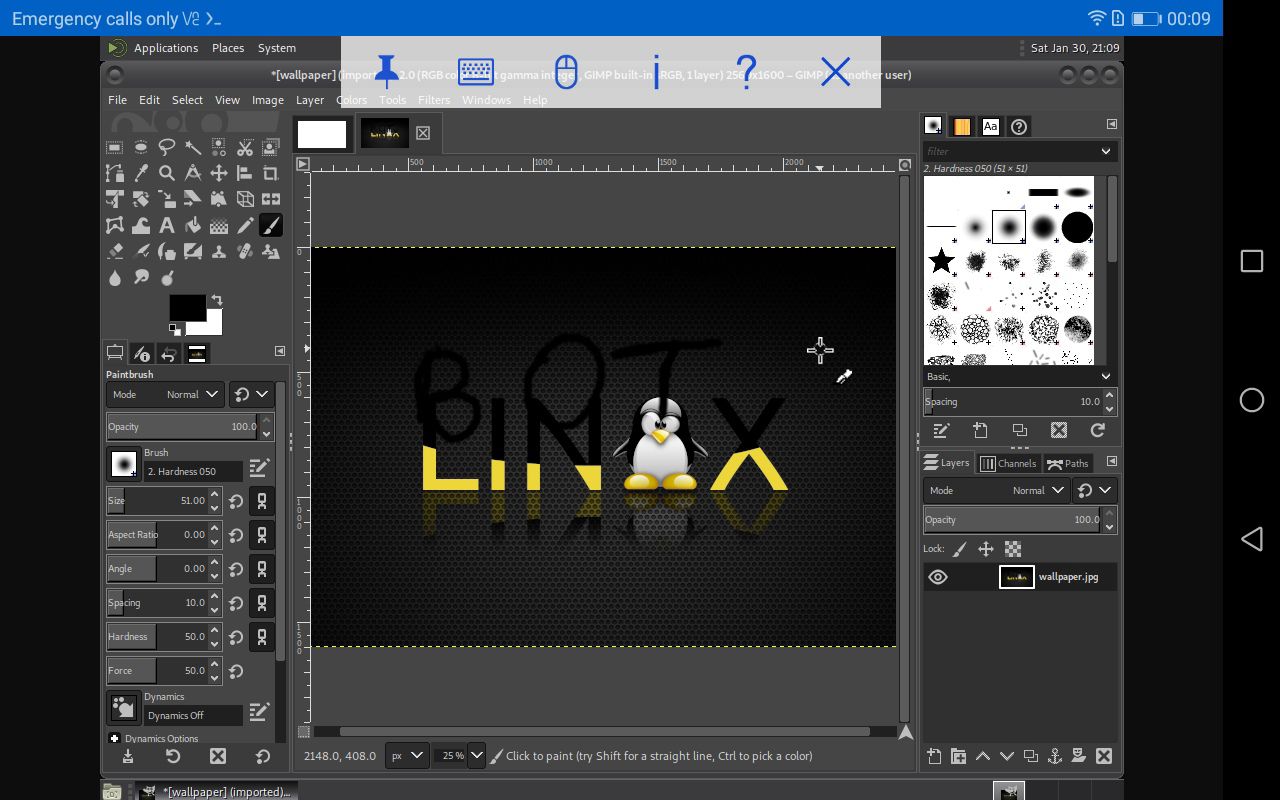This screenshot has width=1280, height=800.
Task: Select the Color Picker eyedropper tool
Action: coord(141,173)
